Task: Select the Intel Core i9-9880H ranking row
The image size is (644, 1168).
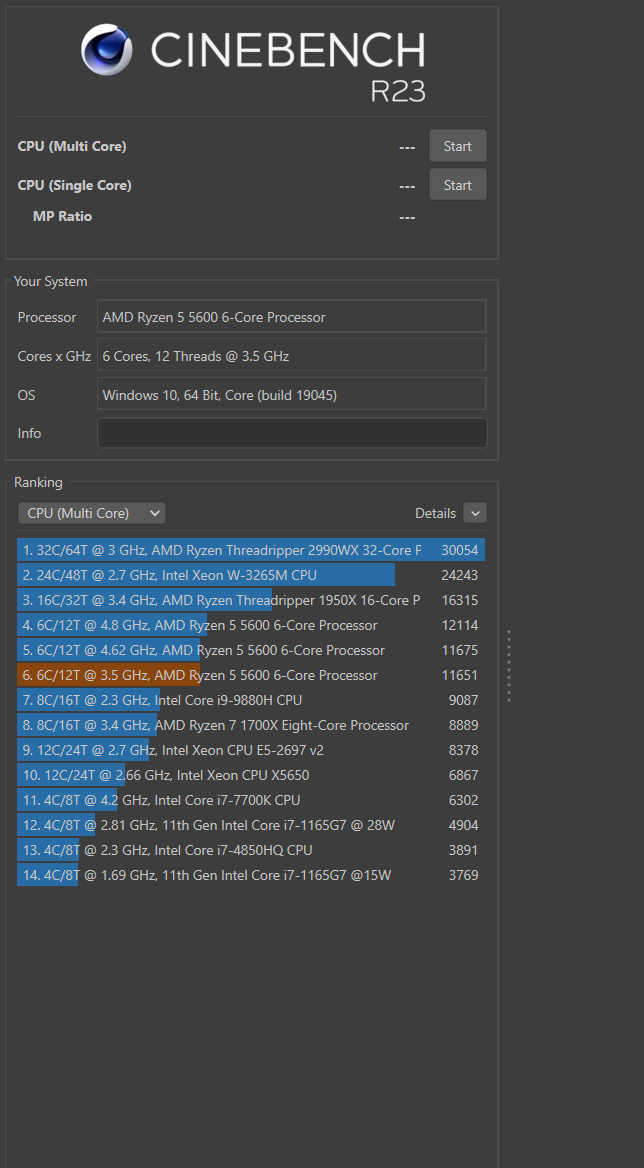Action: click(x=251, y=700)
